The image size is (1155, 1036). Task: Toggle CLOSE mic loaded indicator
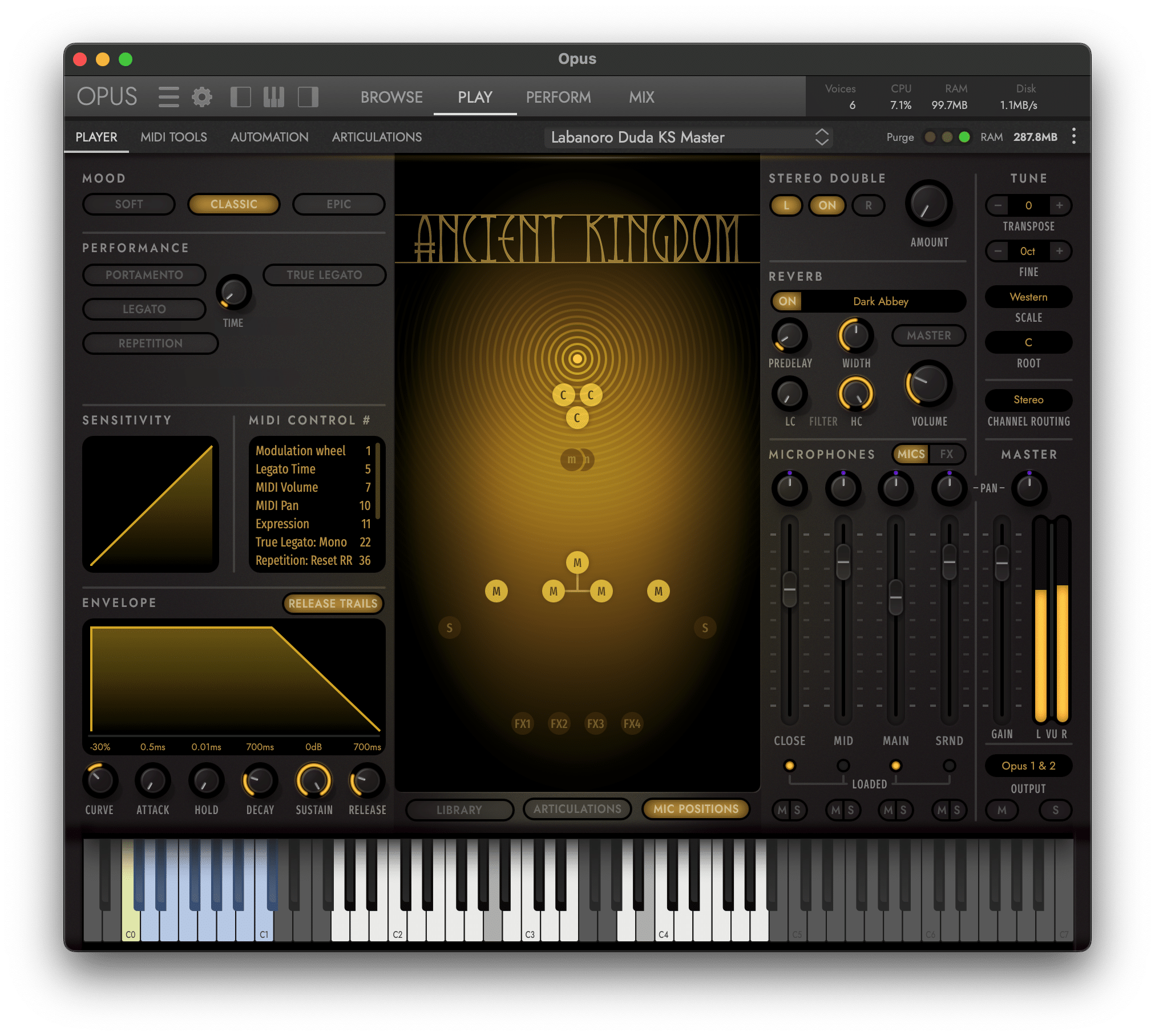[790, 766]
